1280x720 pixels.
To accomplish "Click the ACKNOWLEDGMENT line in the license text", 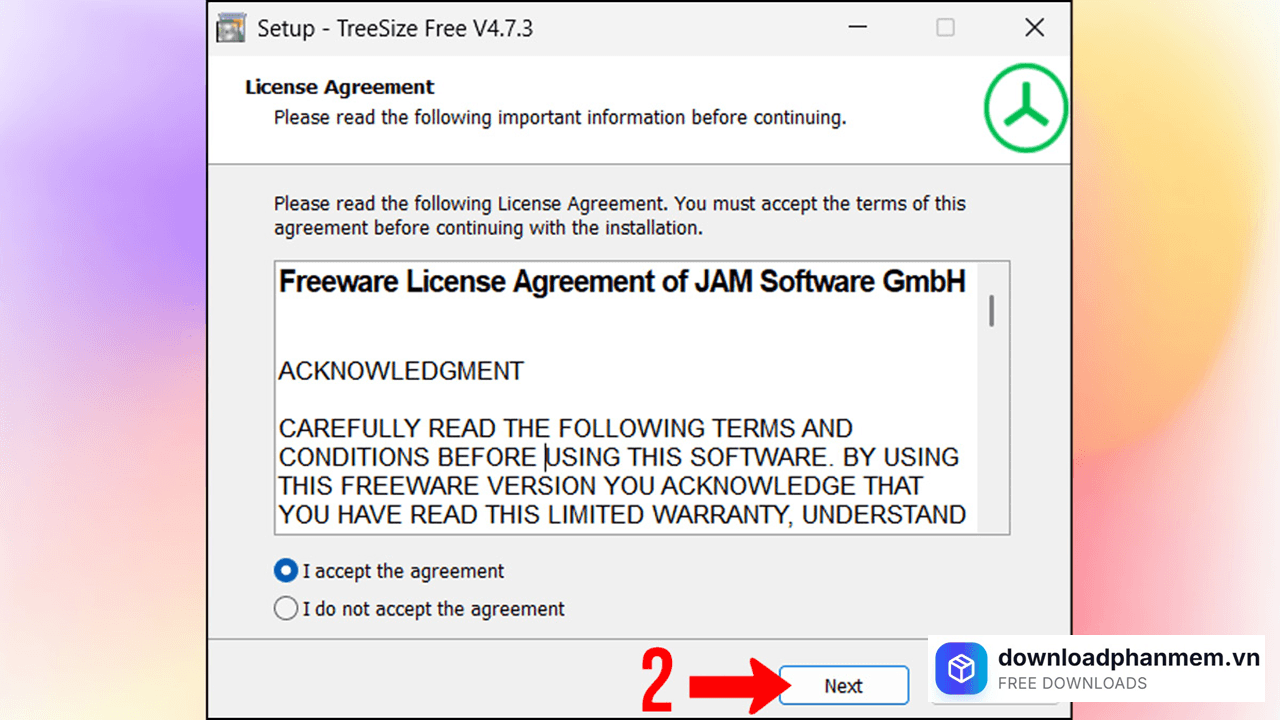I will tap(401, 371).
